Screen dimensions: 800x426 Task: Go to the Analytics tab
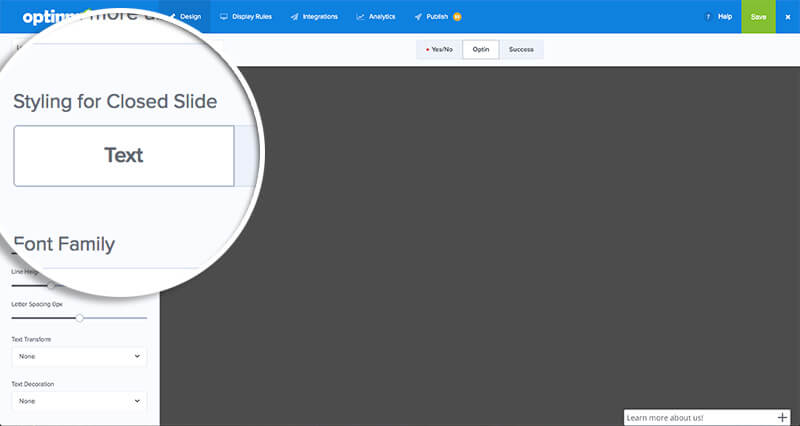click(376, 16)
